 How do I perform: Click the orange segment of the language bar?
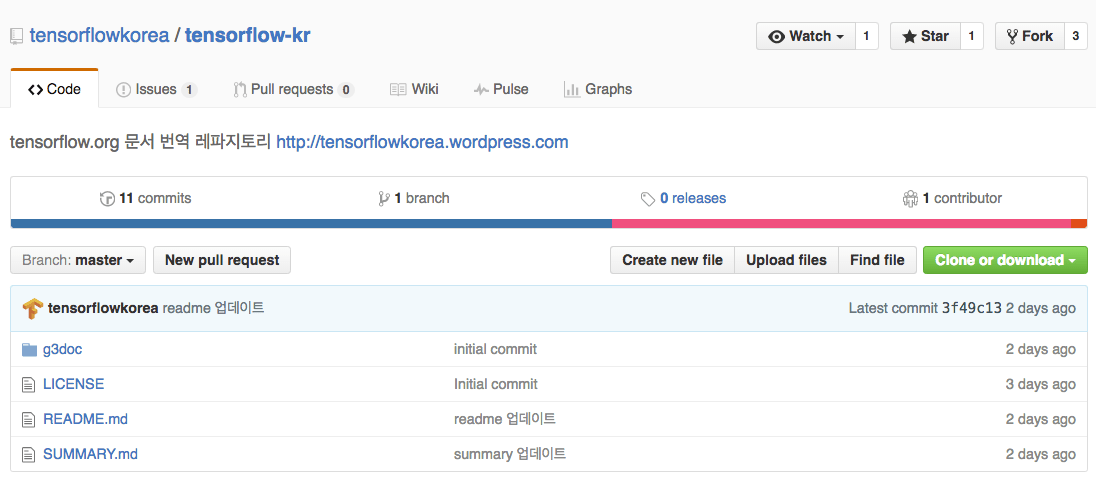coord(1079,224)
